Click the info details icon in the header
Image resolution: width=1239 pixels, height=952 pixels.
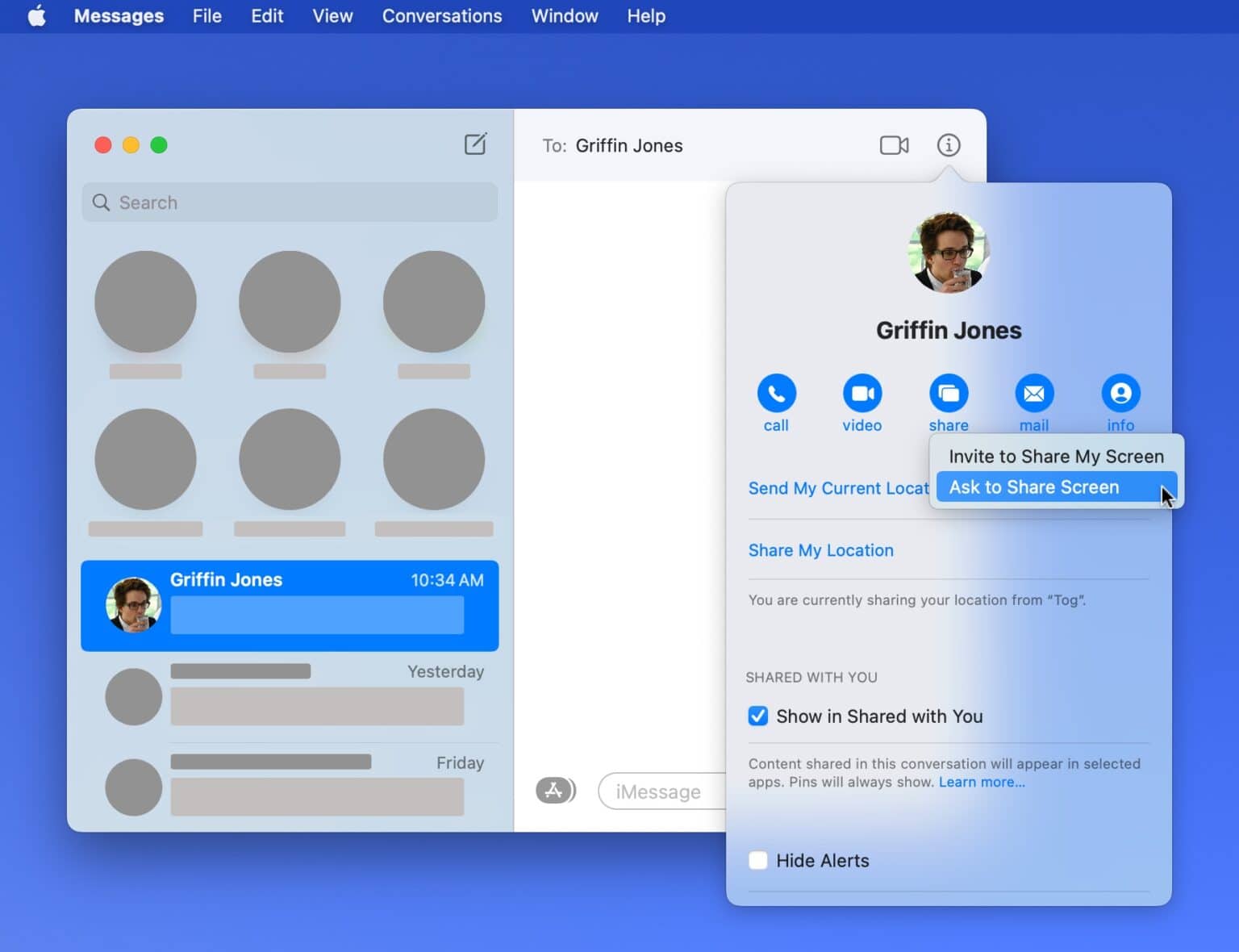(948, 145)
